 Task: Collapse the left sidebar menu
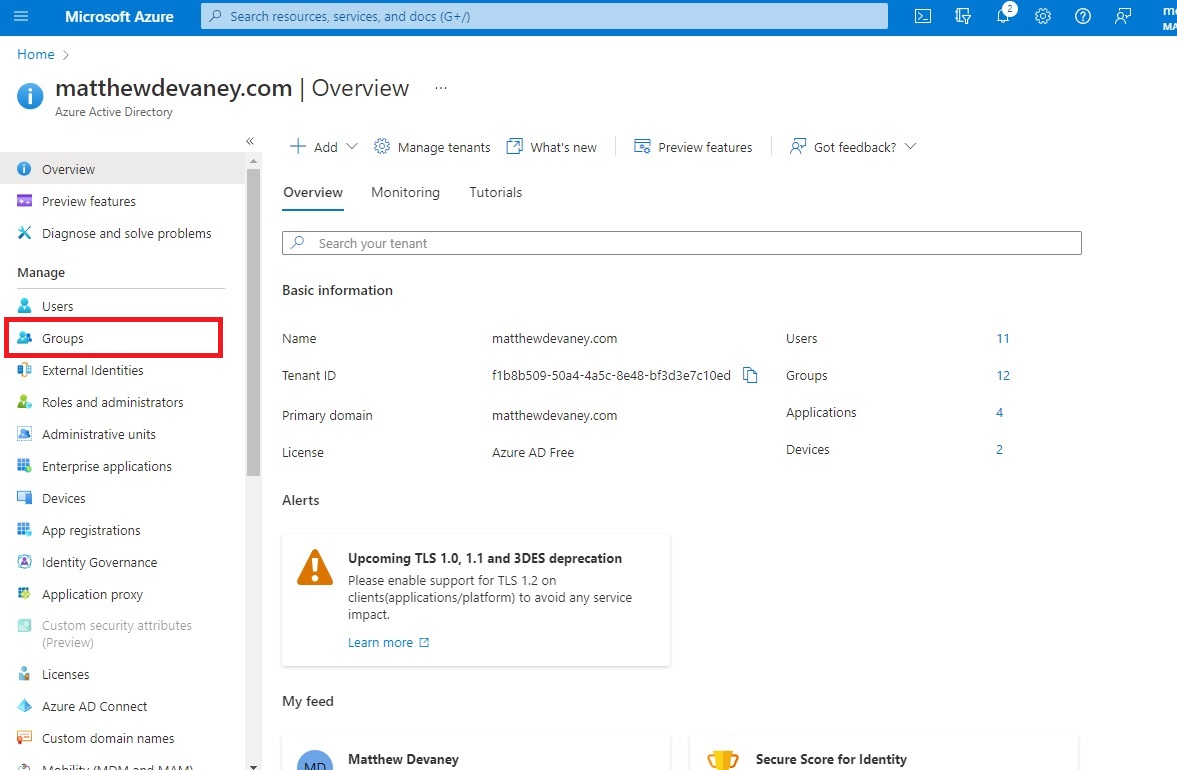250,141
